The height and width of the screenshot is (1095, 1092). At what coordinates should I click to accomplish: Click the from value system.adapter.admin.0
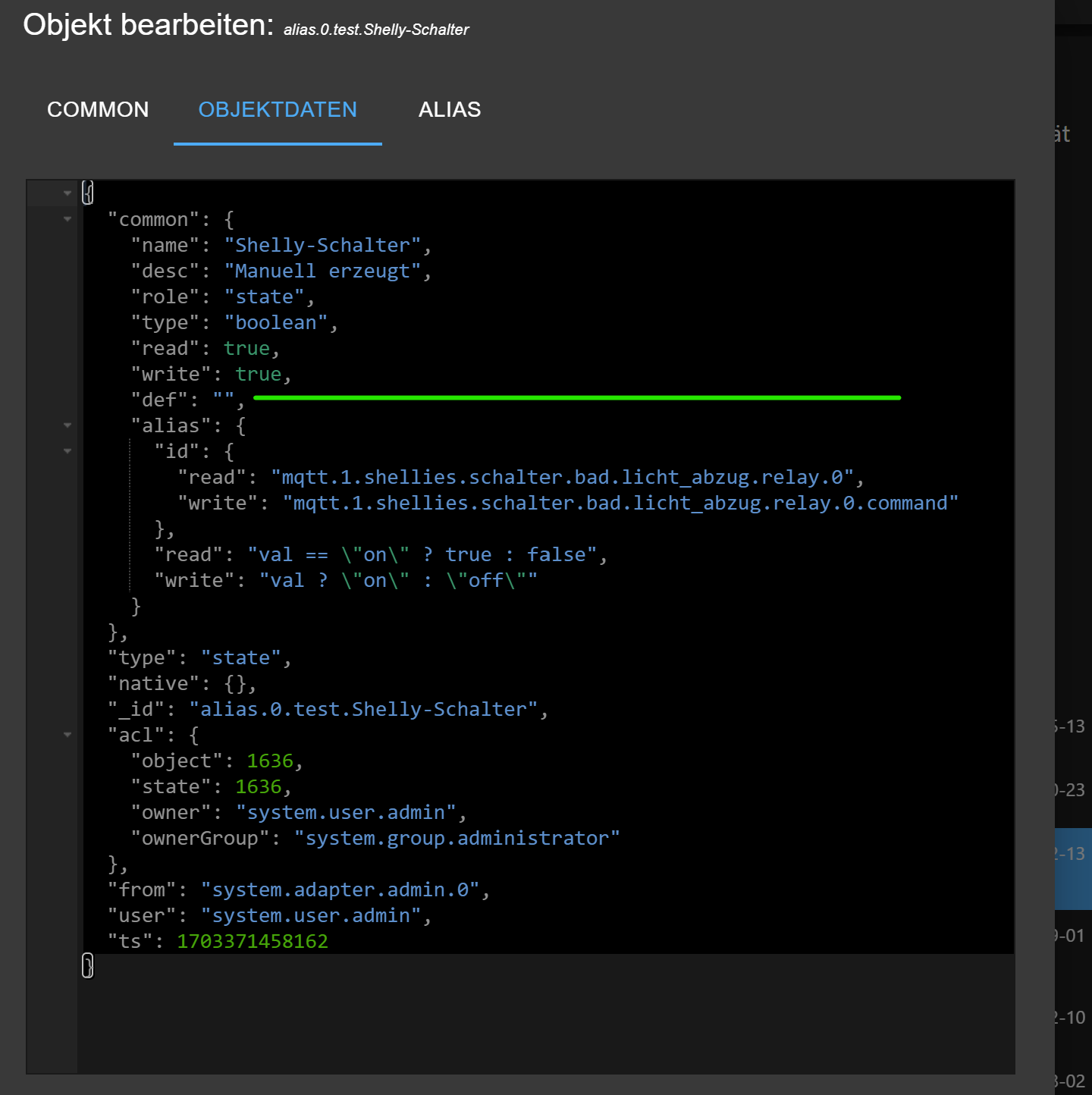[x=340, y=890]
